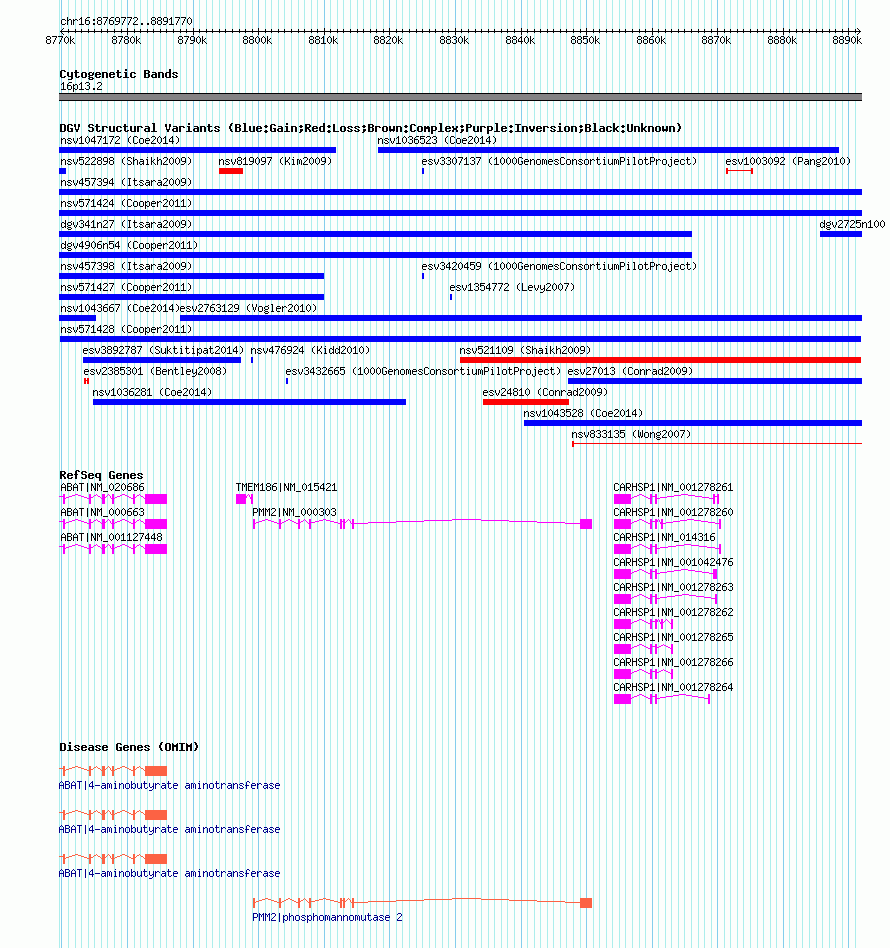The image size is (890, 948).
Task: Select the CARHSP1|NM_001042476 transcript label
Action: (673, 562)
